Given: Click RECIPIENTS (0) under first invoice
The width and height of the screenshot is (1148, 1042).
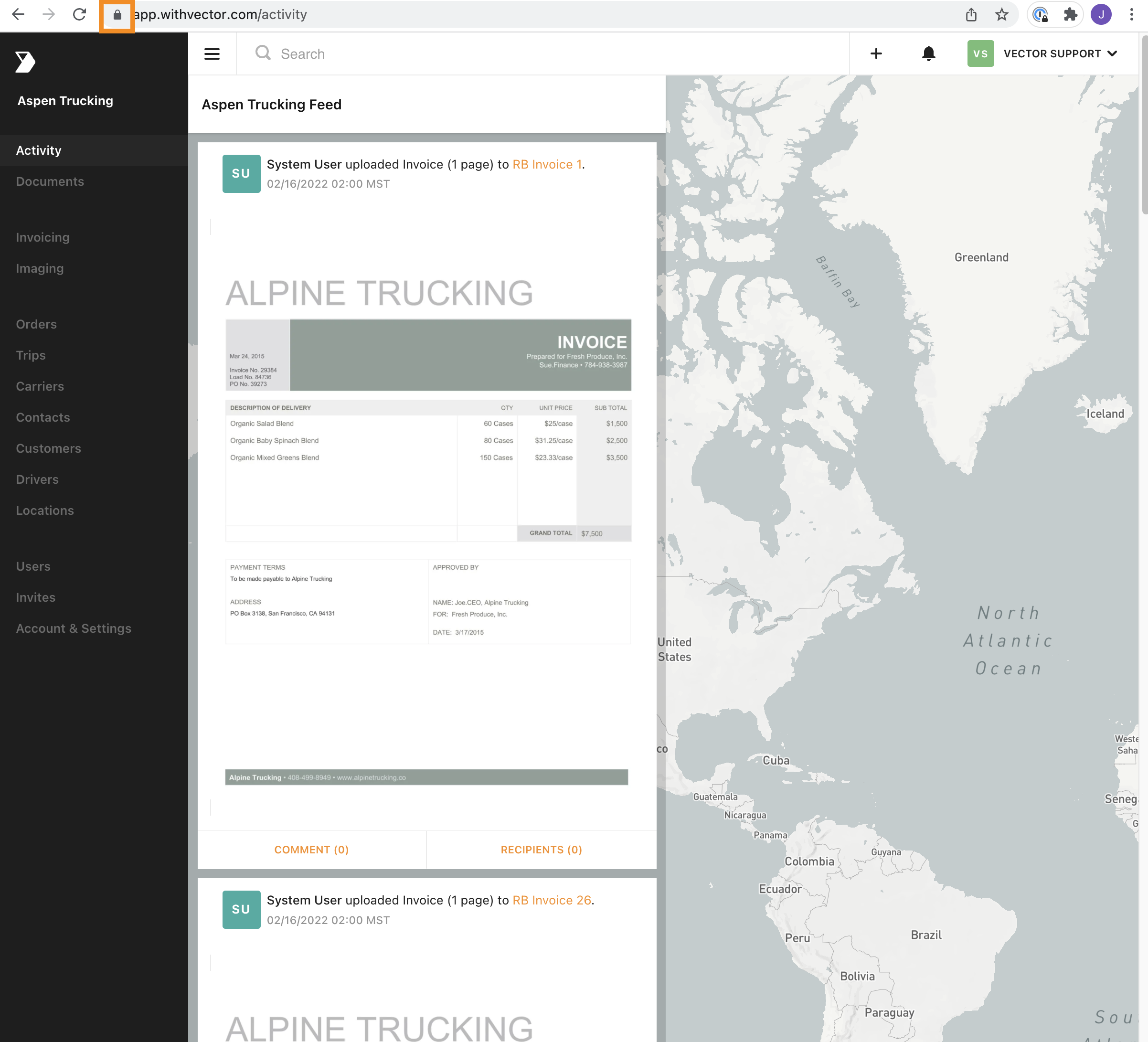Looking at the screenshot, I should point(542,850).
